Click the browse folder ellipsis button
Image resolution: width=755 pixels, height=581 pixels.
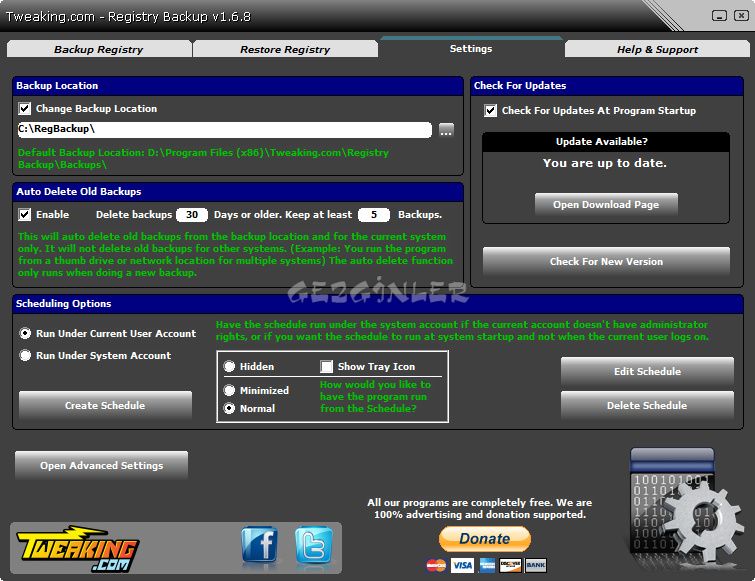446,129
